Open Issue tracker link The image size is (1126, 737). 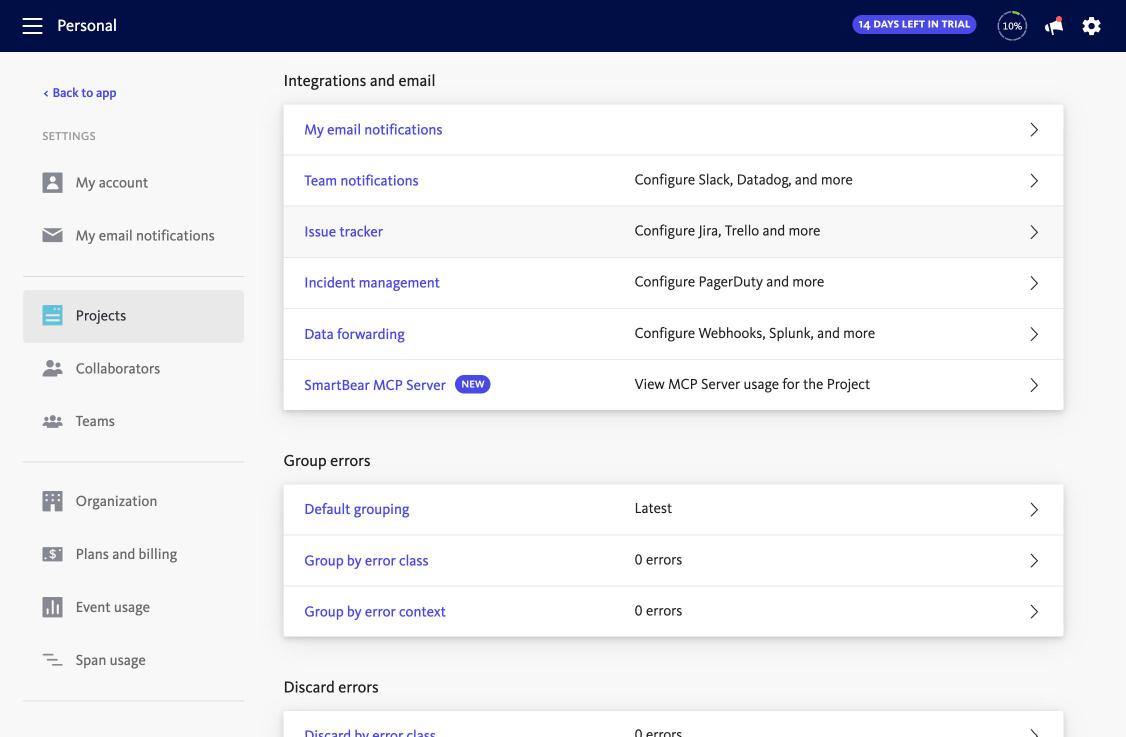coord(343,232)
